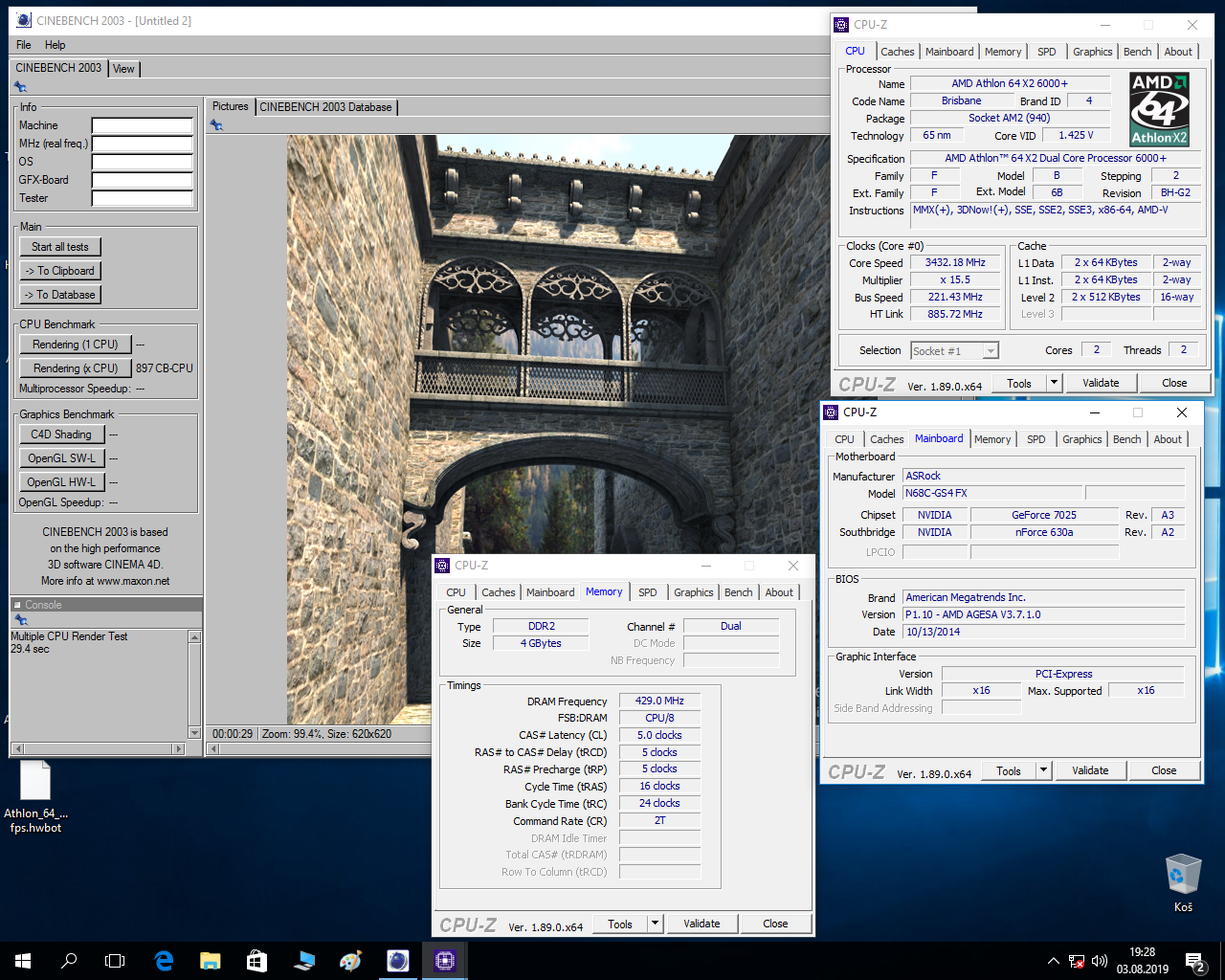This screenshot has height=980, width=1225.
Task: Click pin icon in Console panel
Action: pos(21,620)
